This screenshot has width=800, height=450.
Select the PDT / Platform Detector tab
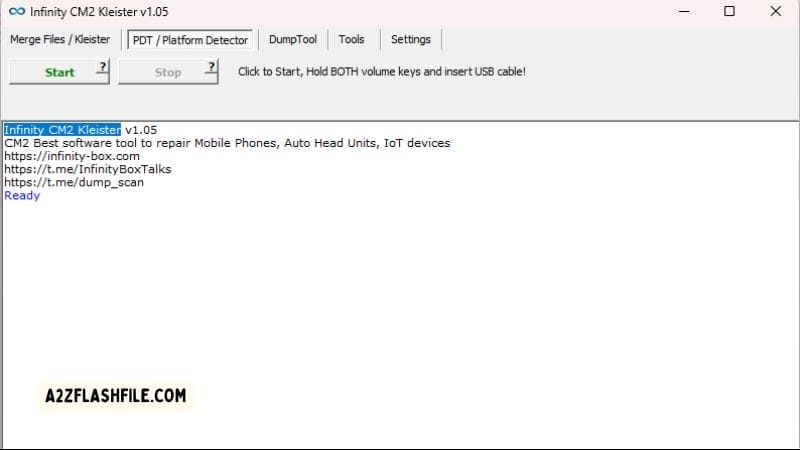(190, 40)
